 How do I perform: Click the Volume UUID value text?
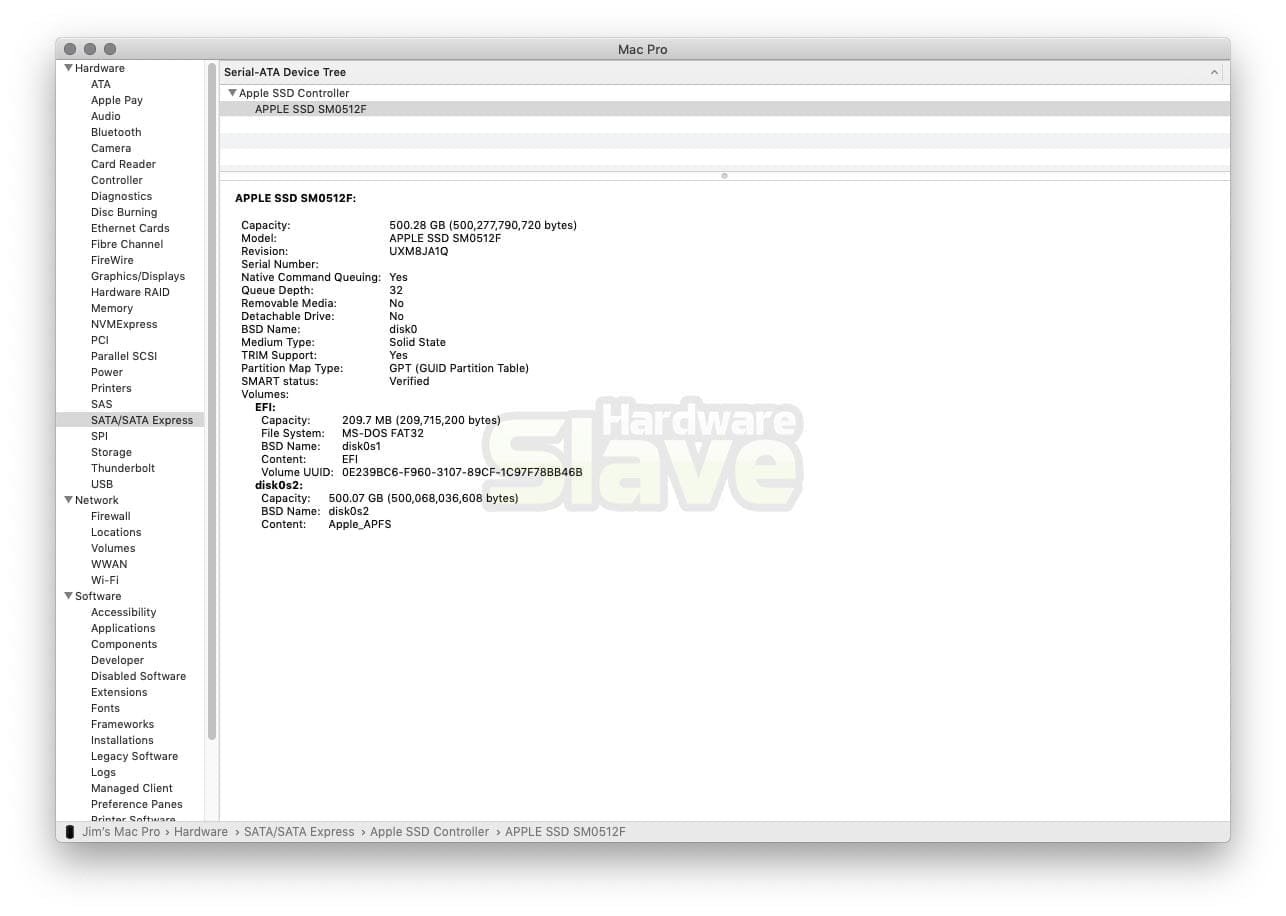[x=462, y=472]
